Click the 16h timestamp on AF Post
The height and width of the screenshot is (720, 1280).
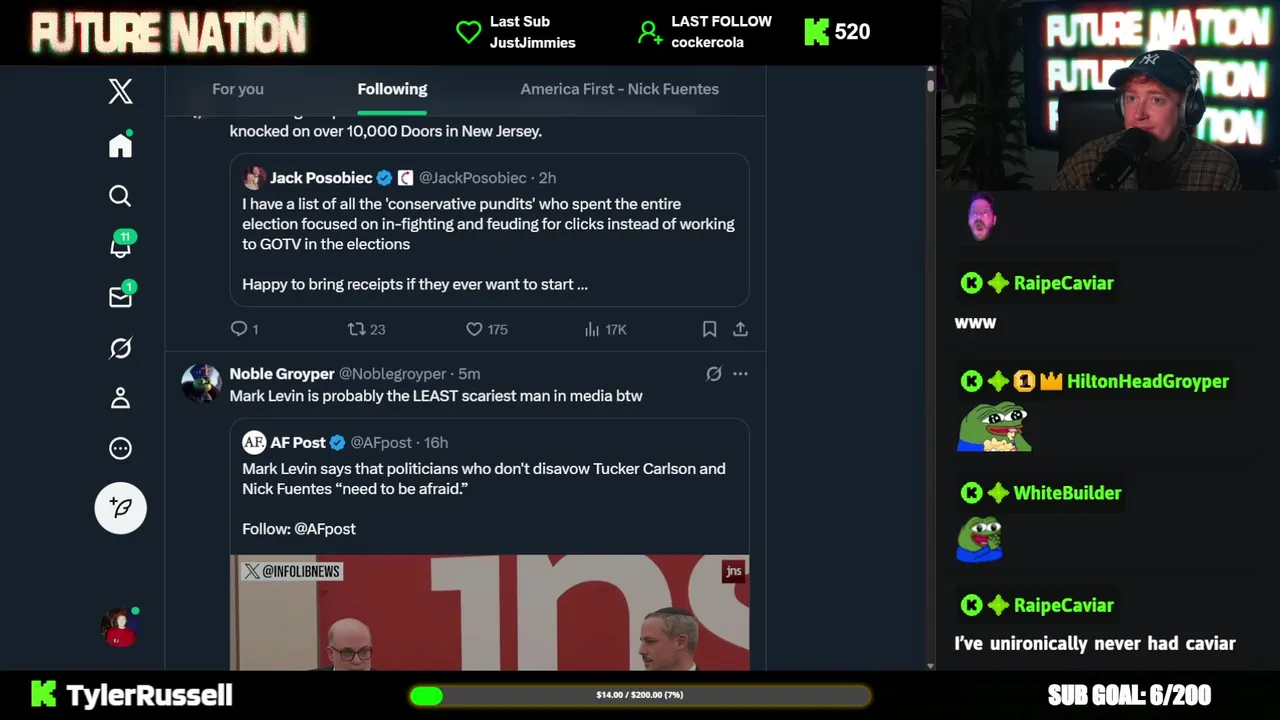point(436,443)
